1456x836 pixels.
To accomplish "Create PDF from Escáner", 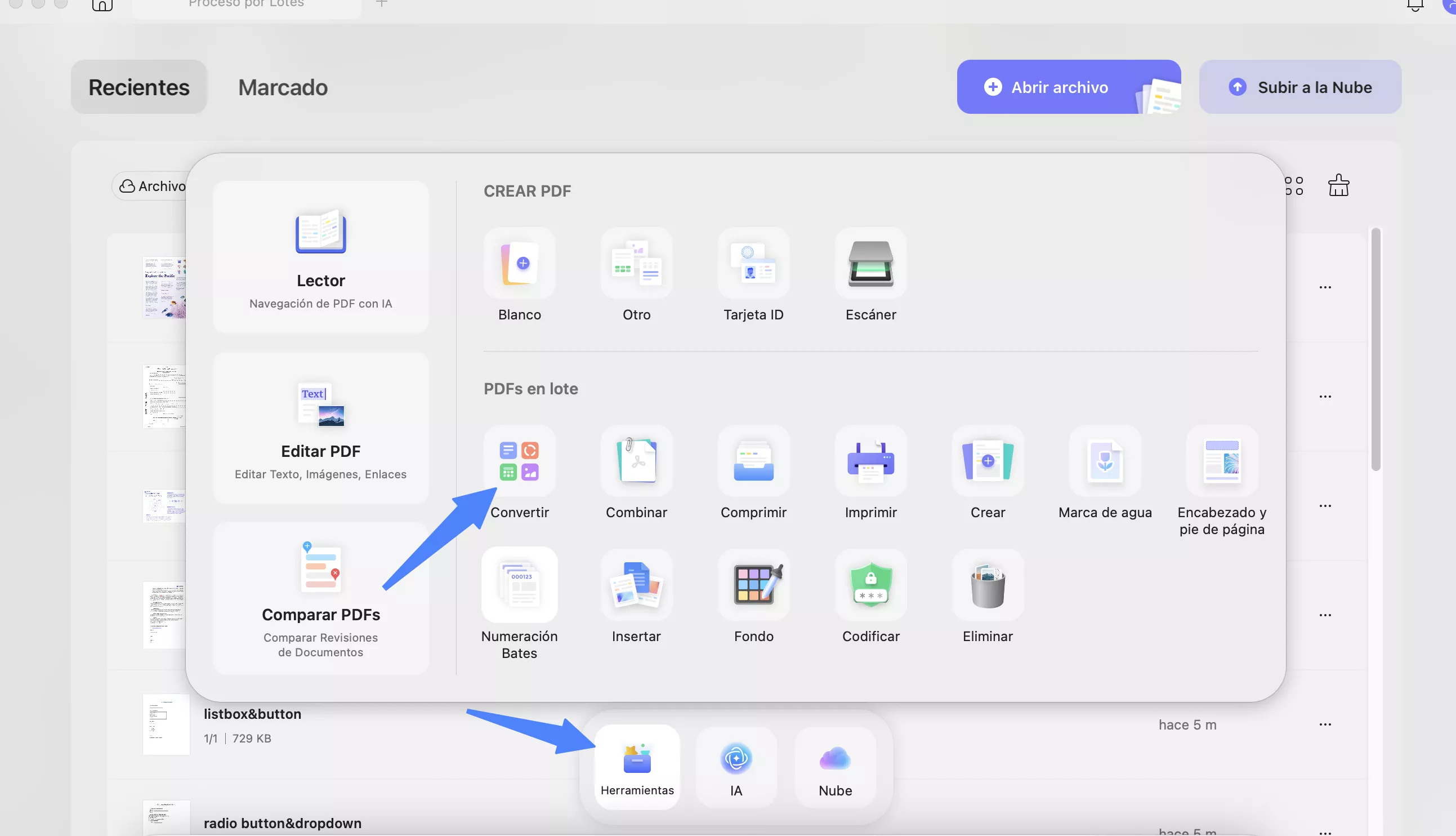I will tap(870, 264).
